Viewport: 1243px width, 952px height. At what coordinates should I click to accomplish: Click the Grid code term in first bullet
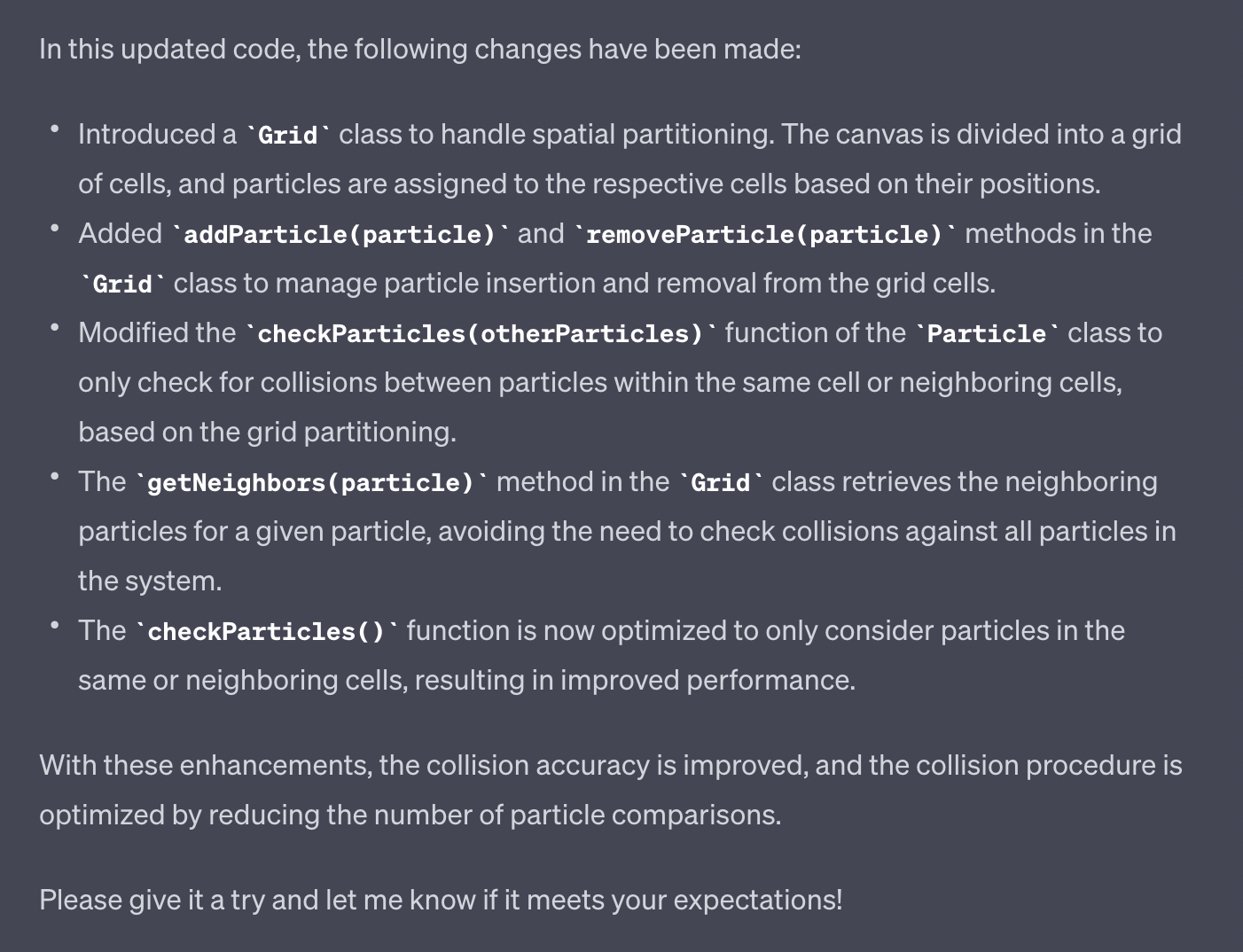click(288, 136)
